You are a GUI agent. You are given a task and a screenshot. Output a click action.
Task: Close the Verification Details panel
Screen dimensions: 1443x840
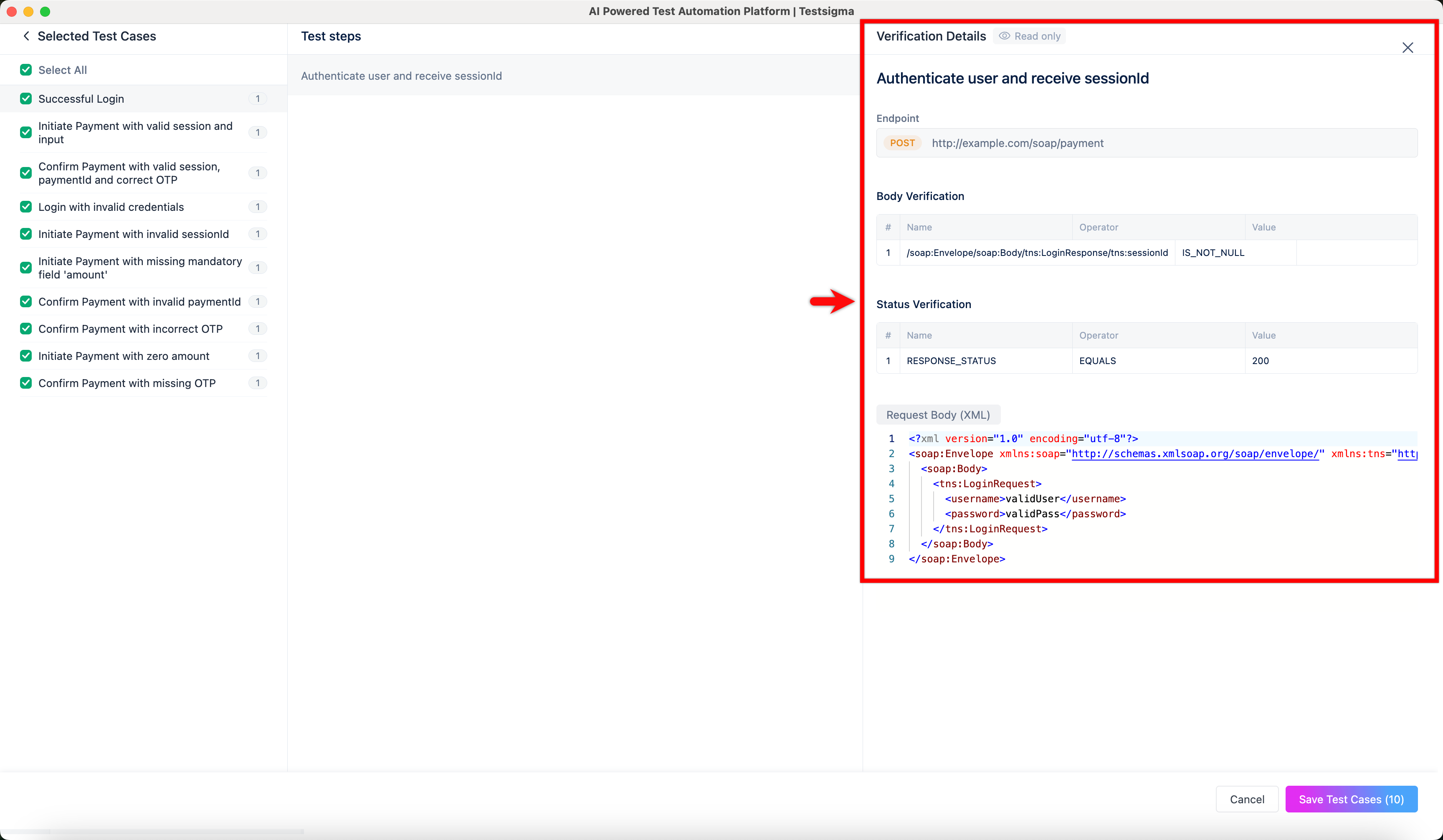click(1408, 48)
